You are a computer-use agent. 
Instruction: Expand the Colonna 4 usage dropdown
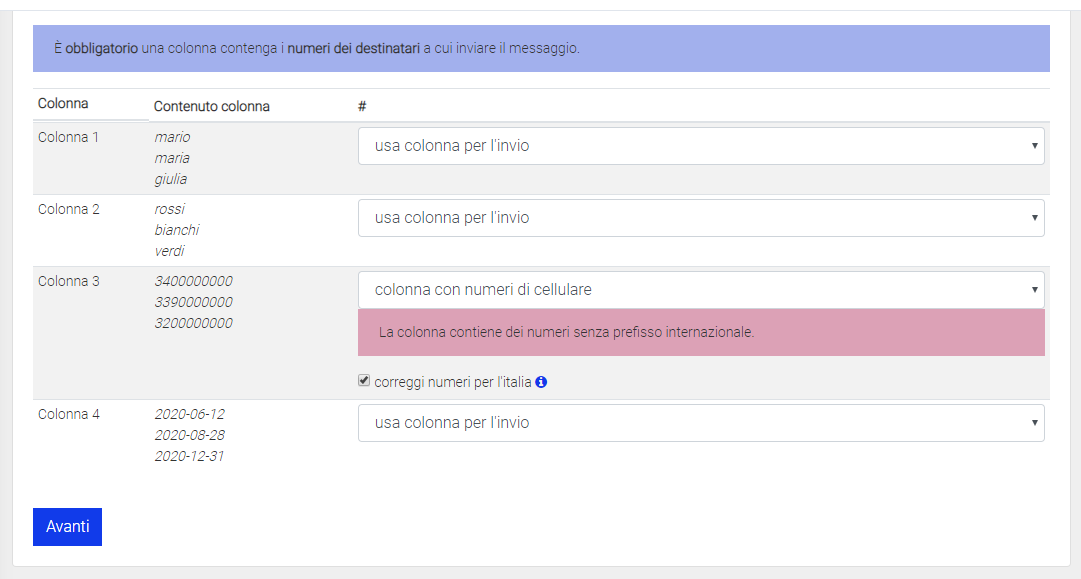click(x=700, y=423)
